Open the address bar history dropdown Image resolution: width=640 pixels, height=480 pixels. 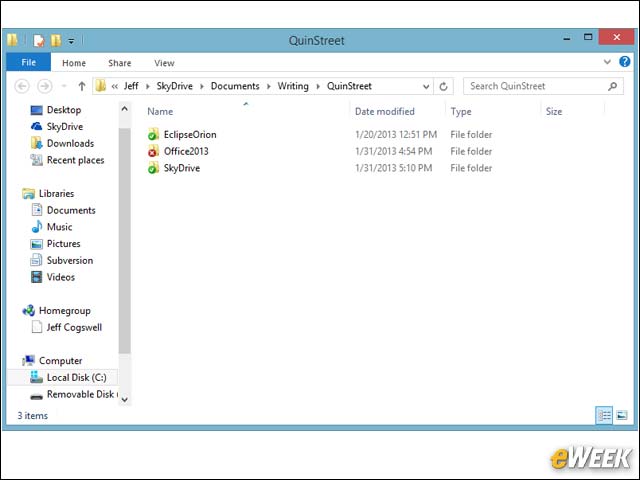coord(426,87)
